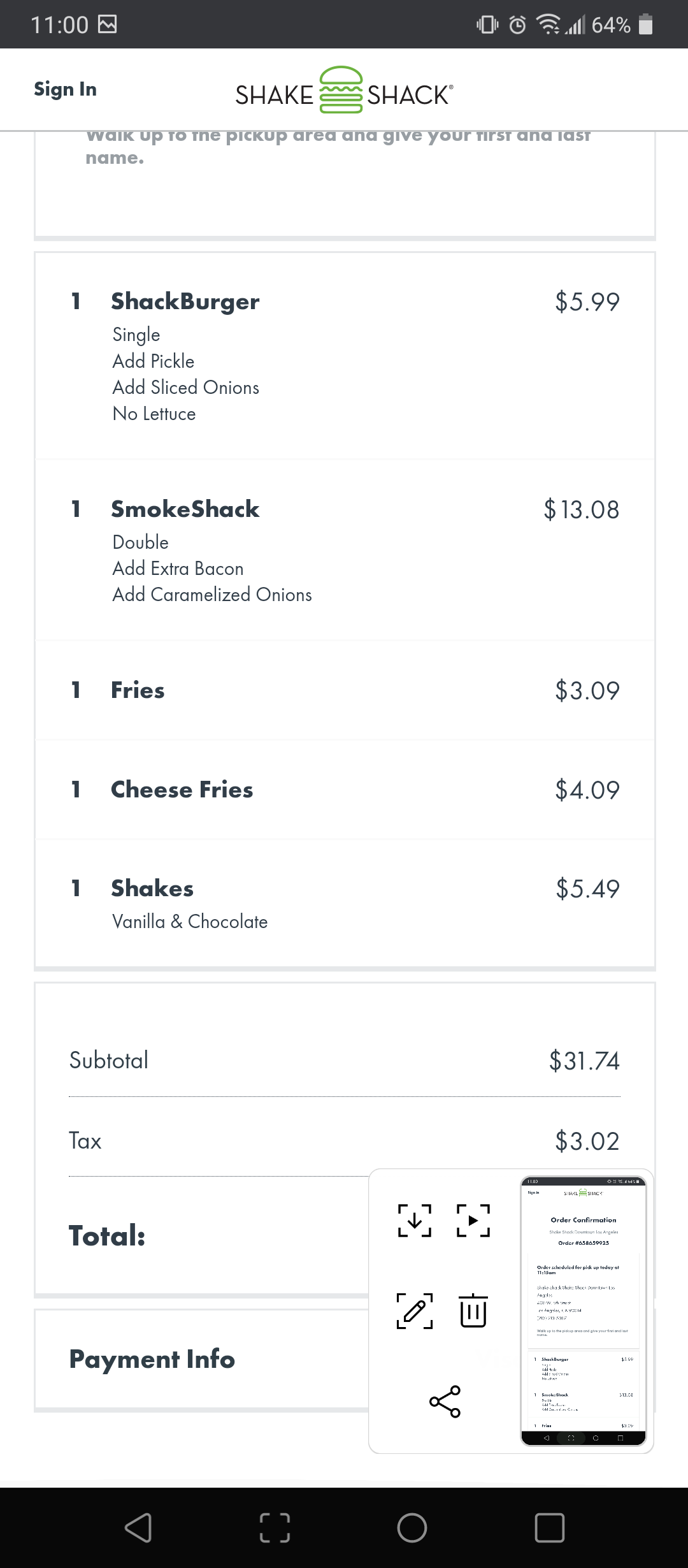Tap the alarm clock status icon
The width and height of the screenshot is (688, 1568).
(x=517, y=25)
